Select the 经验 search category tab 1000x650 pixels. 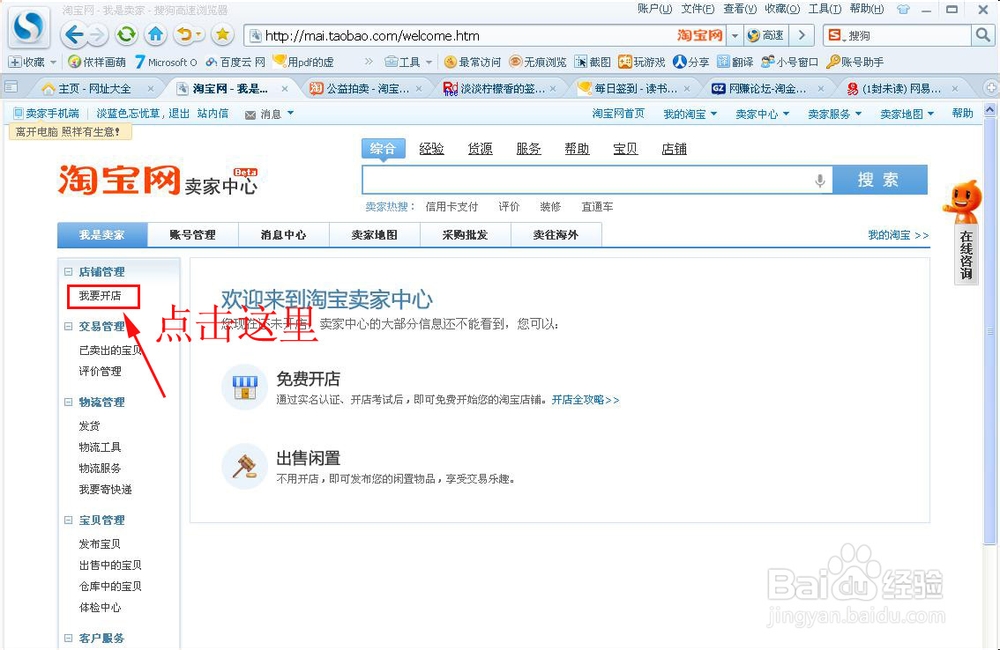[431, 149]
